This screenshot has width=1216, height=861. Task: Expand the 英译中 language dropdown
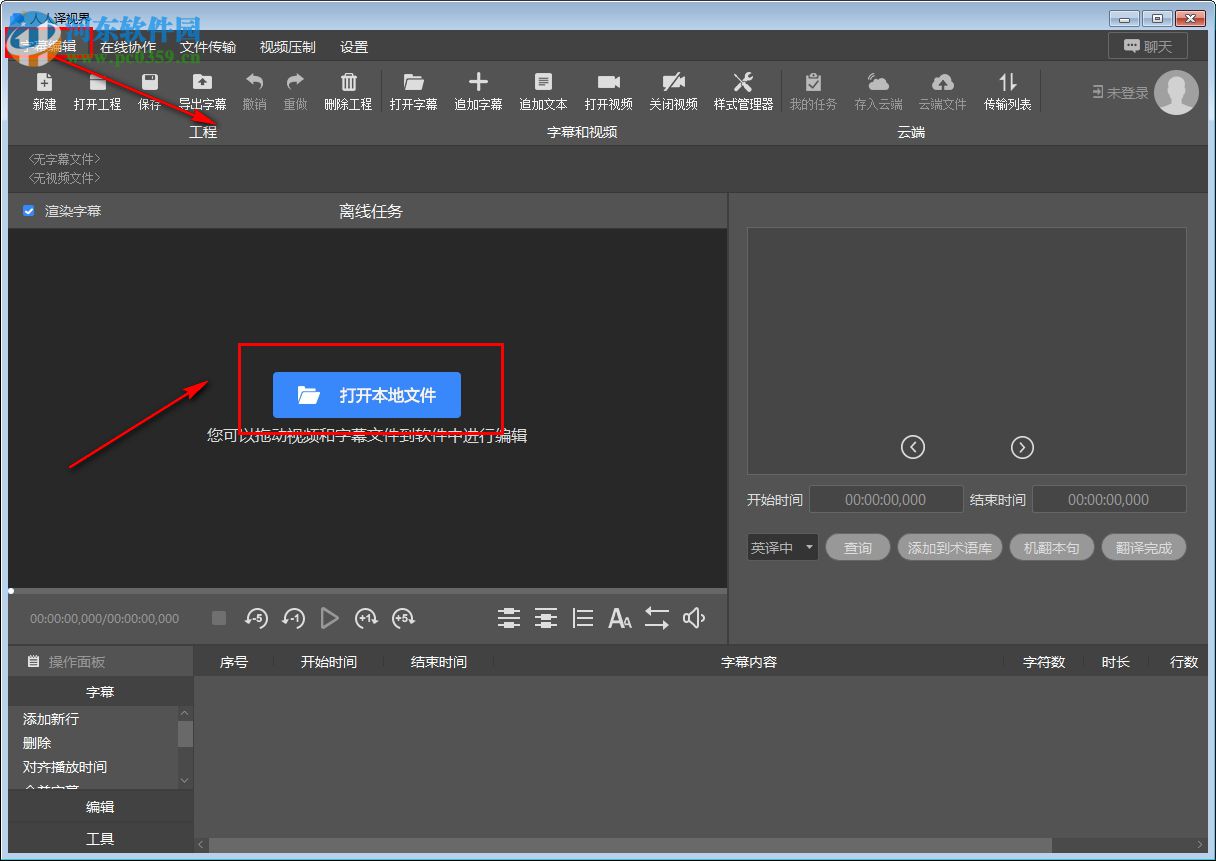[x=782, y=548]
